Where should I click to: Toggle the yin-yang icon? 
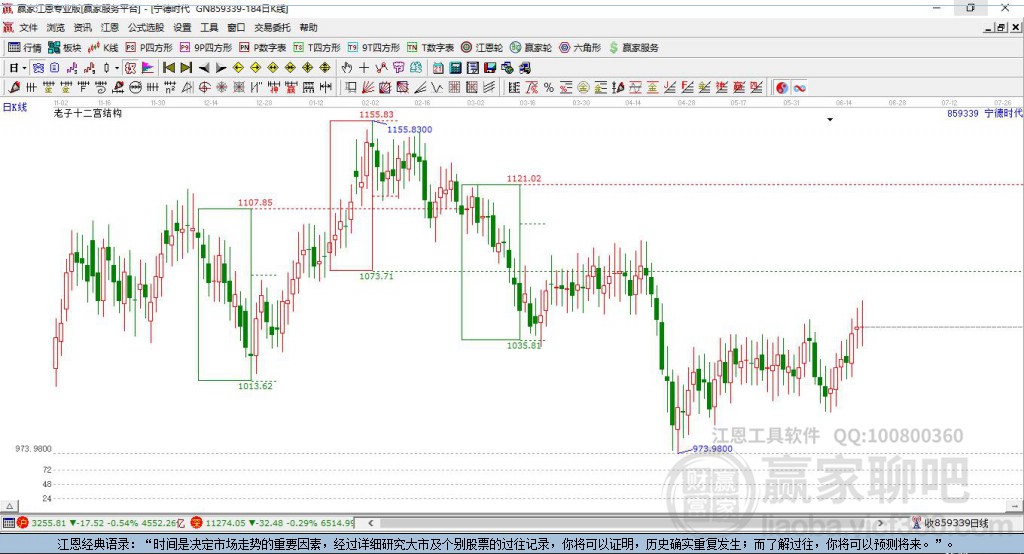(x=782, y=88)
